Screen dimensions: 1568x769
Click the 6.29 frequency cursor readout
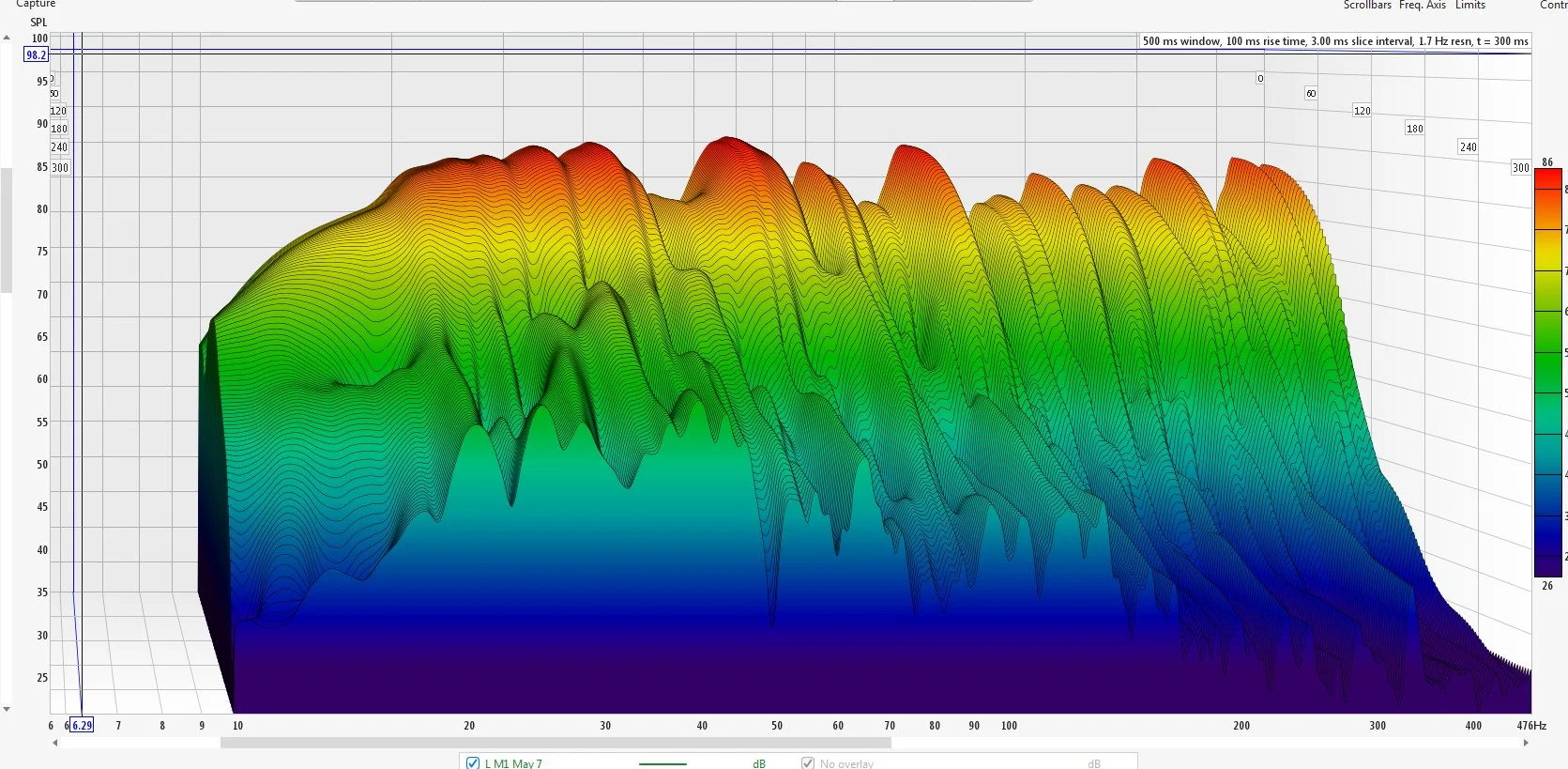coord(83,725)
